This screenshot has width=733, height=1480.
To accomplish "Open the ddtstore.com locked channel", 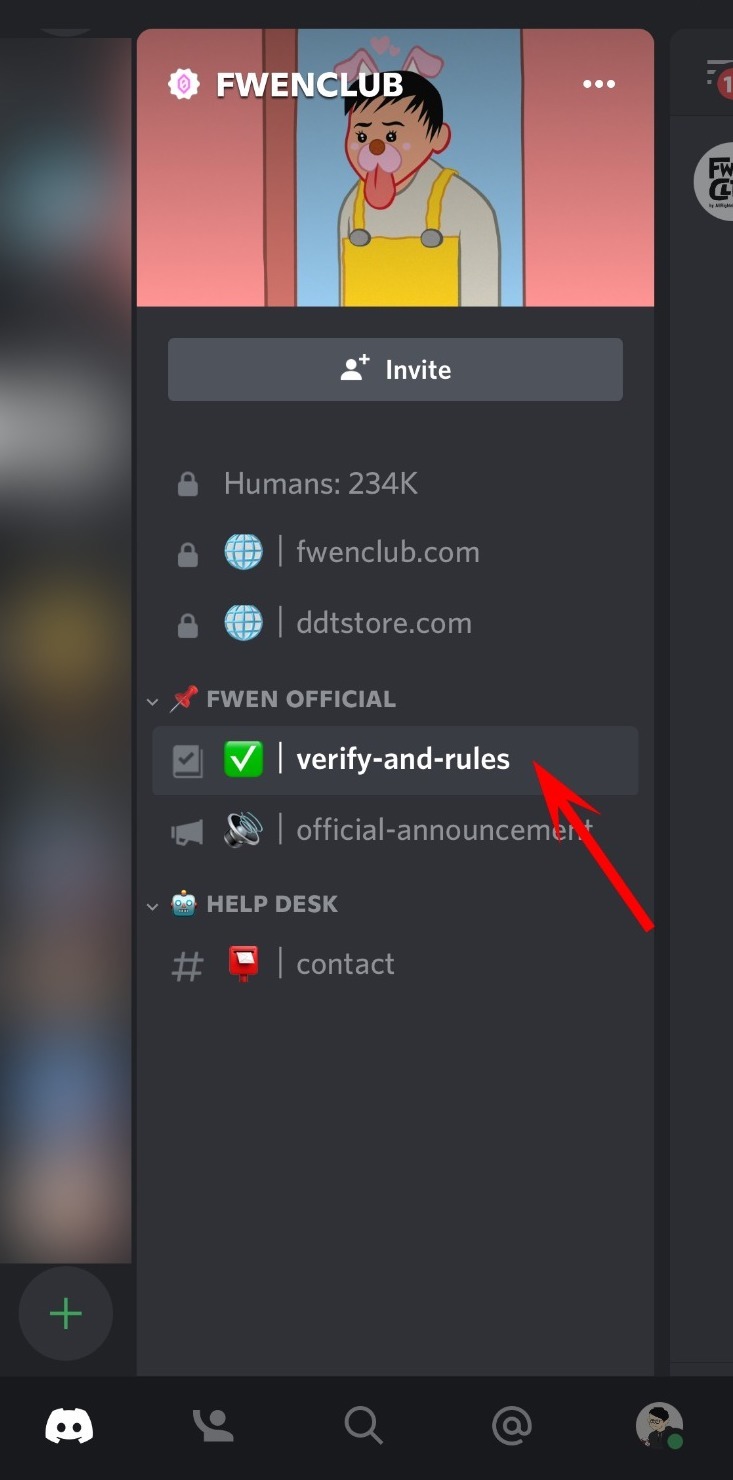I will (395, 623).
